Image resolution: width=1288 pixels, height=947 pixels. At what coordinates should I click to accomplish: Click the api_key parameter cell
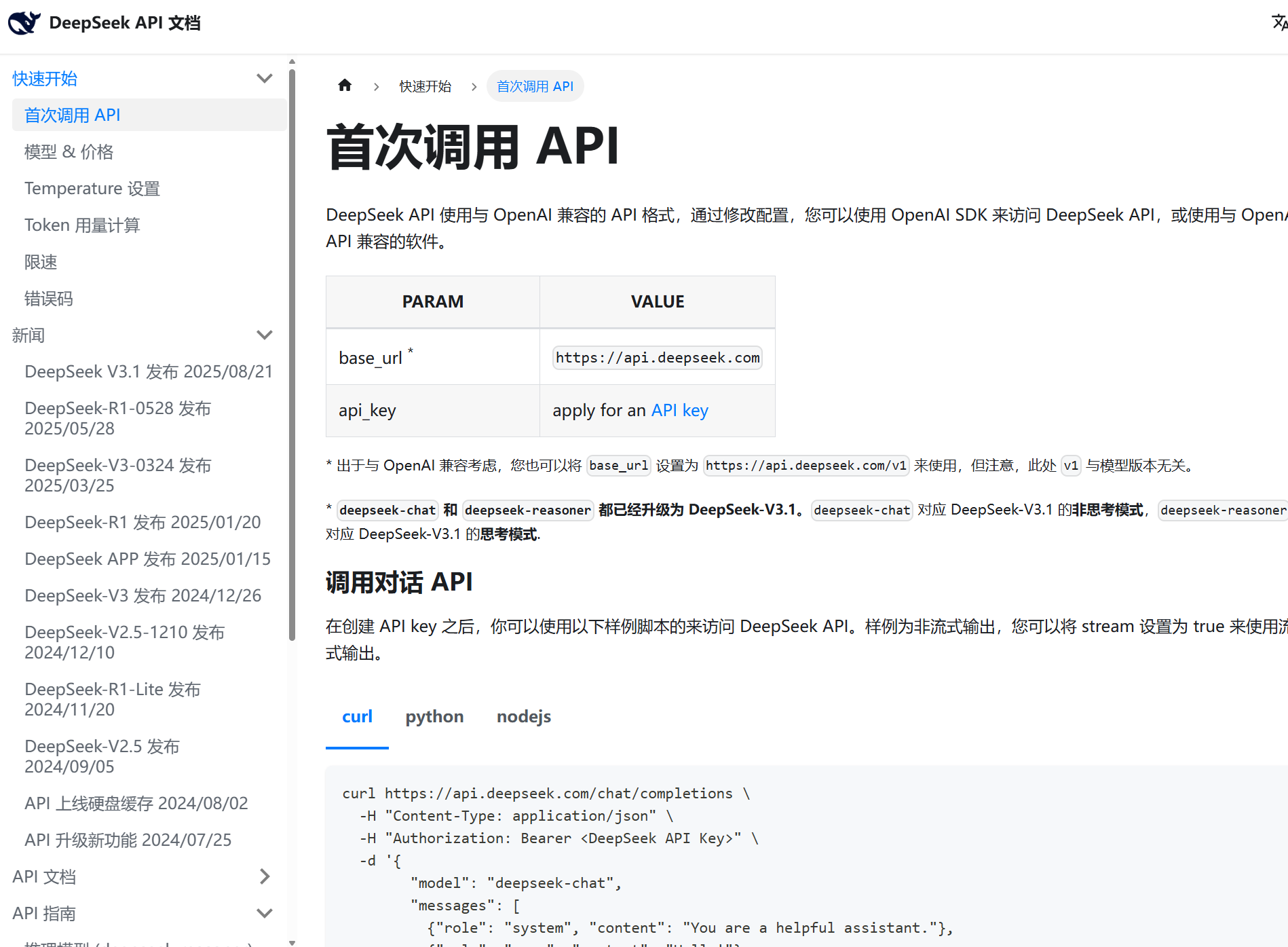[x=433, y=410]
